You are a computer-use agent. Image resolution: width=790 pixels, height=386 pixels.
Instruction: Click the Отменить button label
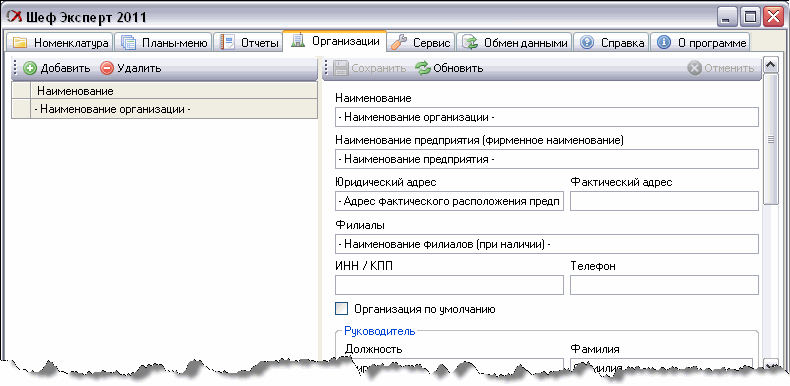(x=729, y=69)
